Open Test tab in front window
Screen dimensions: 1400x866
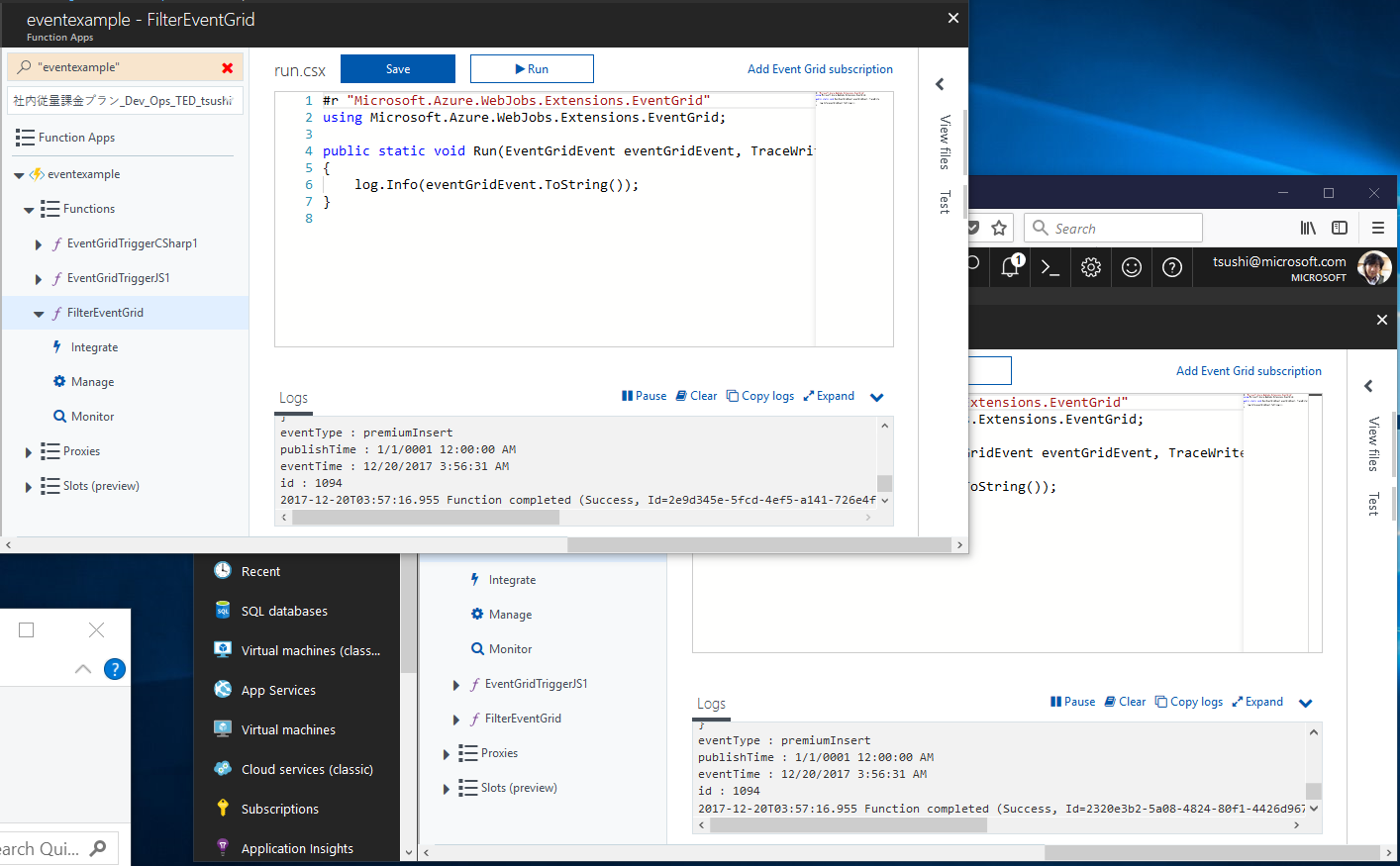(x=945, y=202)
